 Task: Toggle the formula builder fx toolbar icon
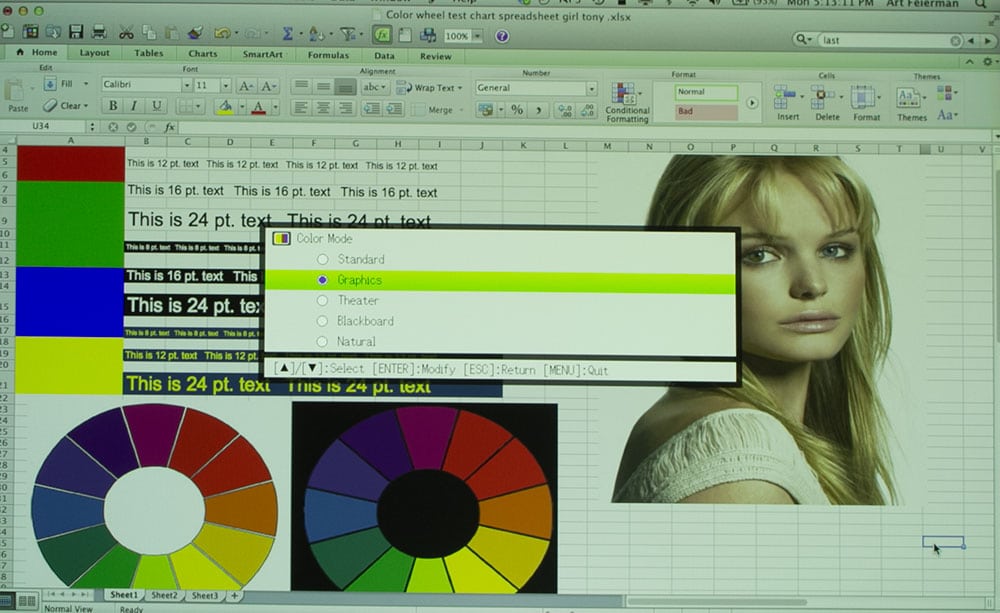tap(382, 34)
